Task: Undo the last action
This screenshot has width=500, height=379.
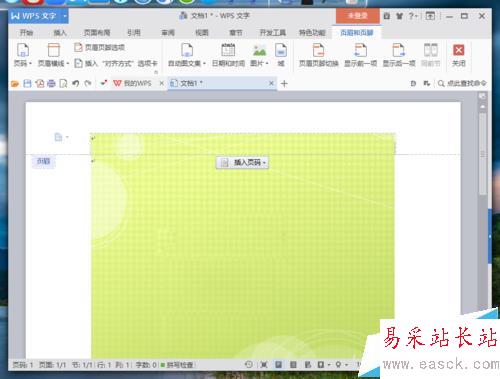Action: 76,83
